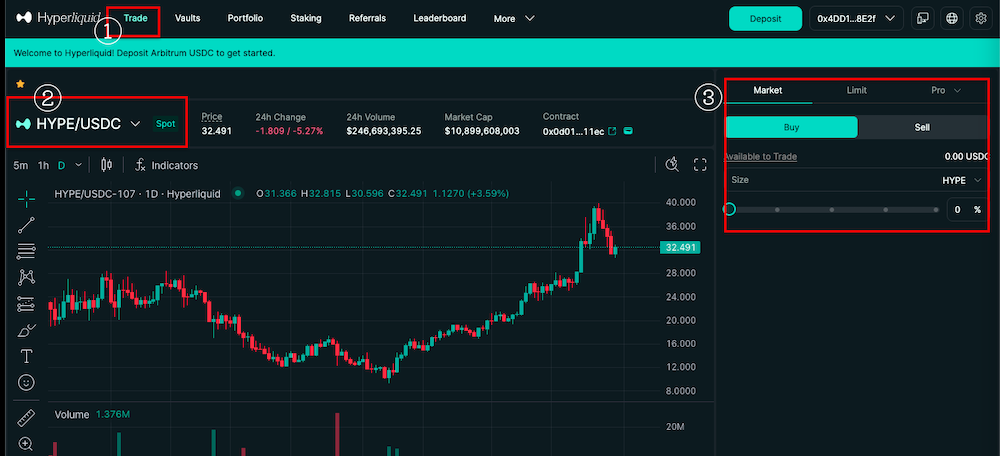Open Referrals page
This screenshot has width=1000, height=456.
coord(367,18)
